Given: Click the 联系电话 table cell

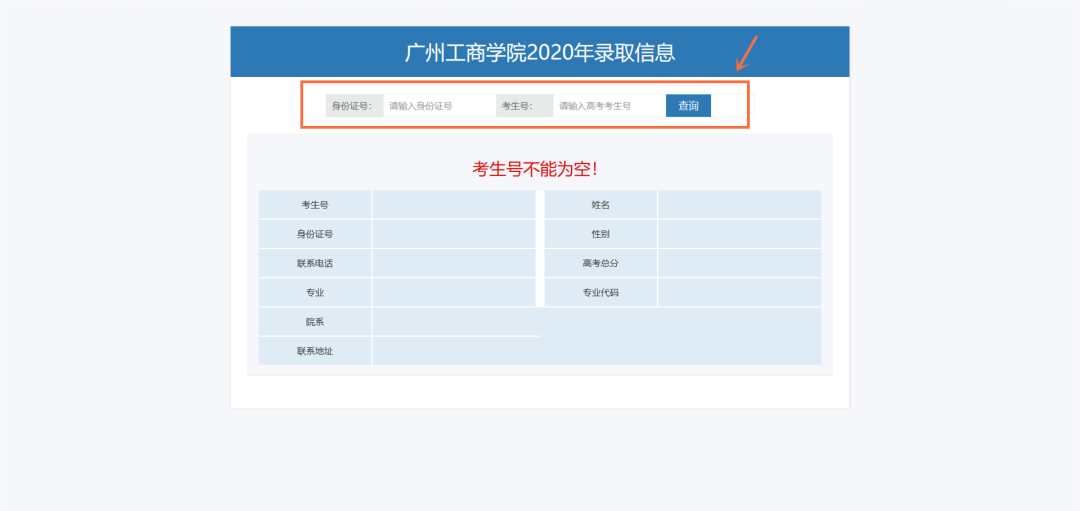Looking at the screenshot, I should point(315,263).
